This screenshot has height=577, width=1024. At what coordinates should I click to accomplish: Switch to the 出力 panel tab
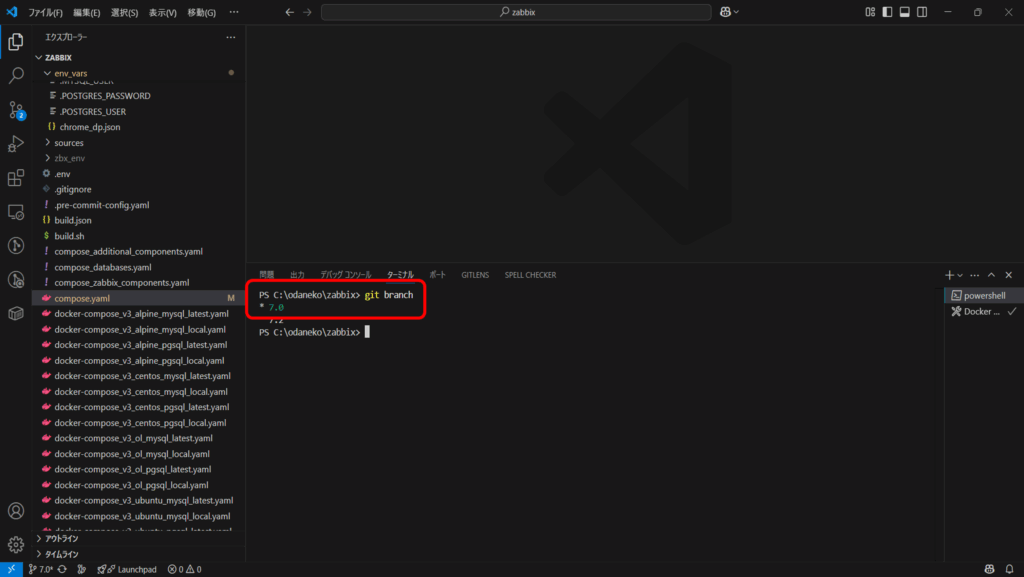point(297,275)
